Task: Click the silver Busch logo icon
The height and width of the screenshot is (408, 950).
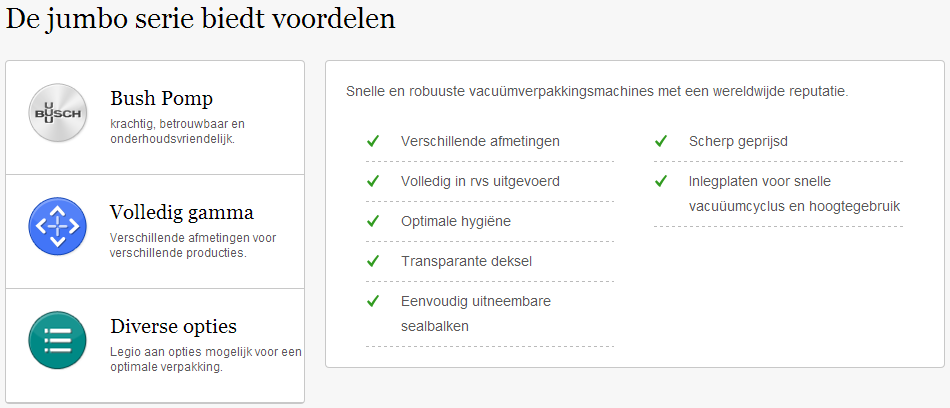Action: click(58, 113)
